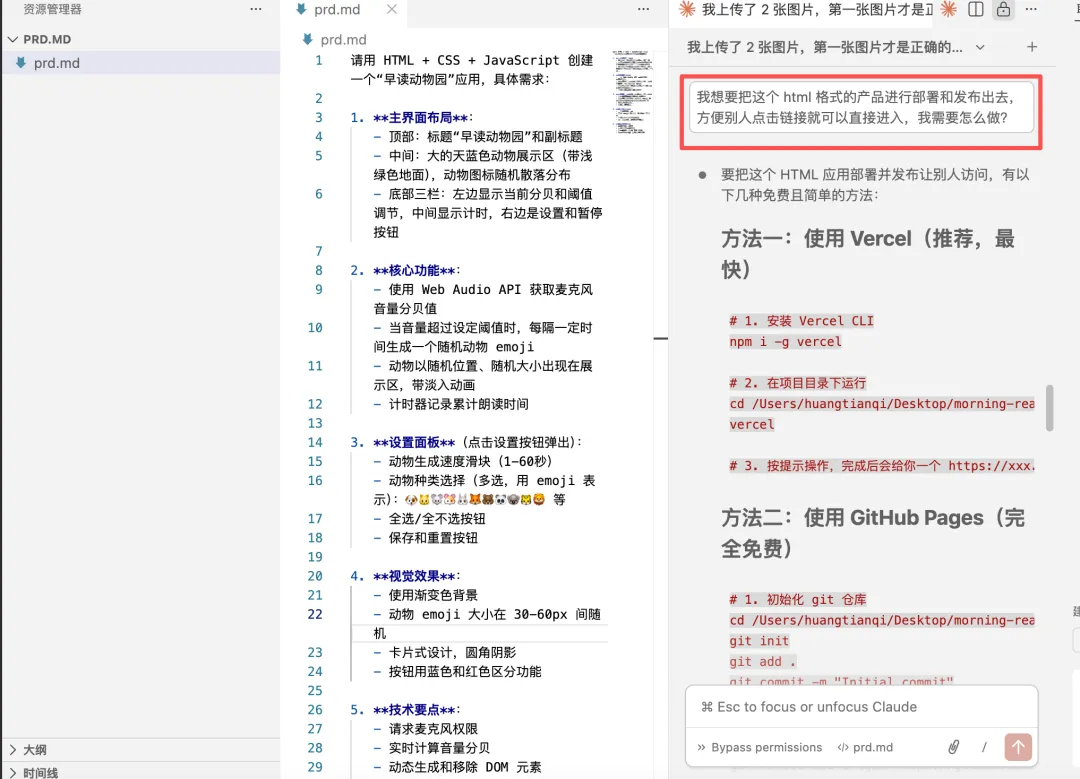Click line 卡片式设计,圆角阴影

pos(445,652)
